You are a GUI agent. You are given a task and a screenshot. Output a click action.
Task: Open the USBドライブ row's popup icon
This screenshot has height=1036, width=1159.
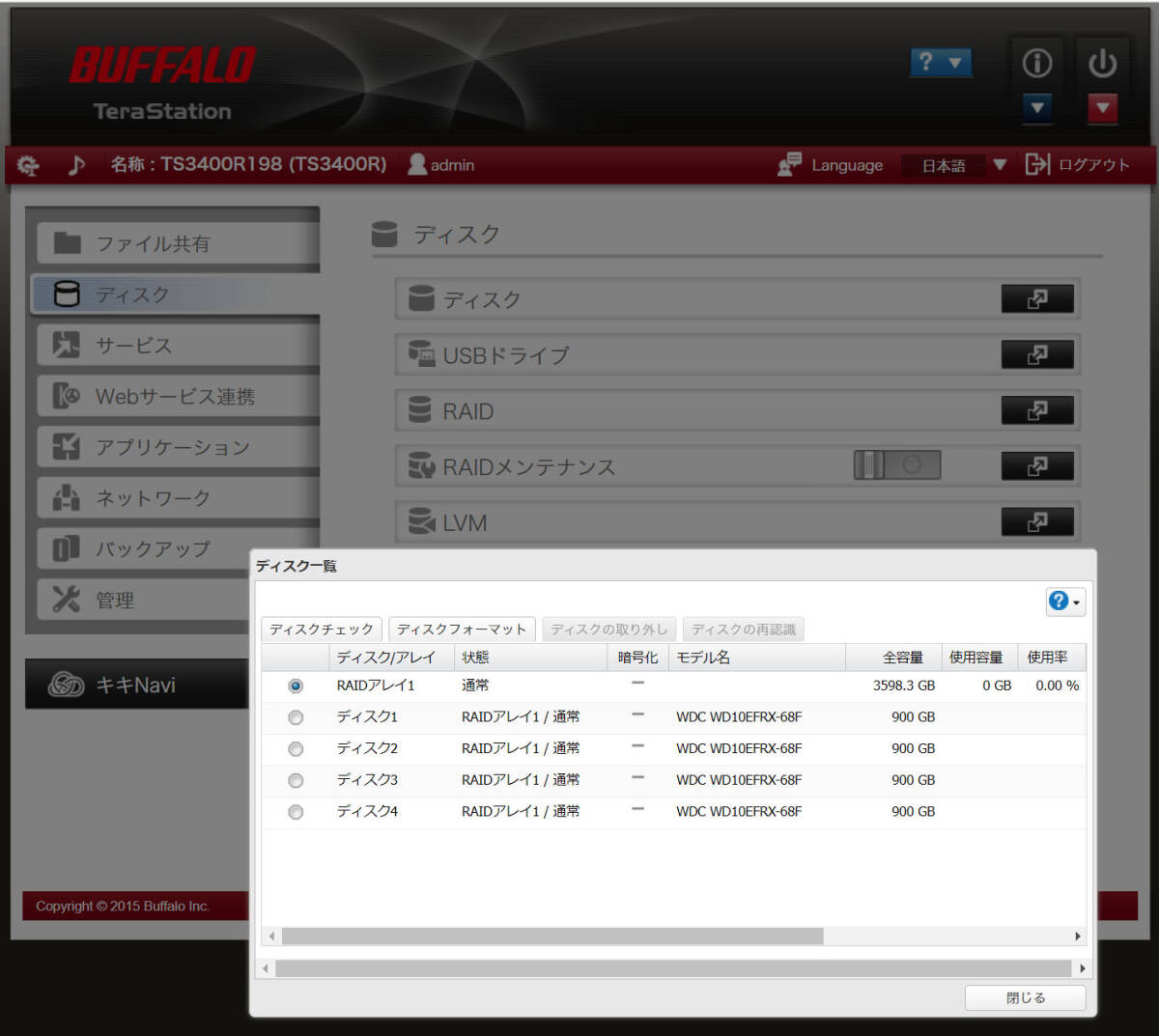[1037, 355]
